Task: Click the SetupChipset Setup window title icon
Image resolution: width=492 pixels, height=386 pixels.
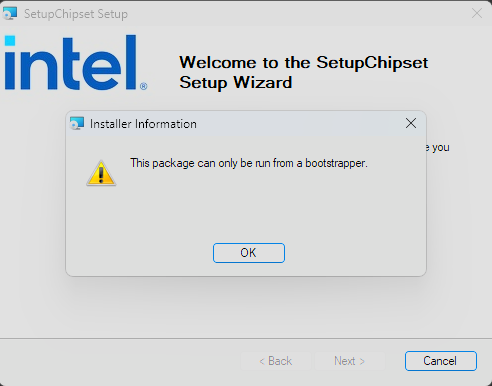Action: click(10, 14)
